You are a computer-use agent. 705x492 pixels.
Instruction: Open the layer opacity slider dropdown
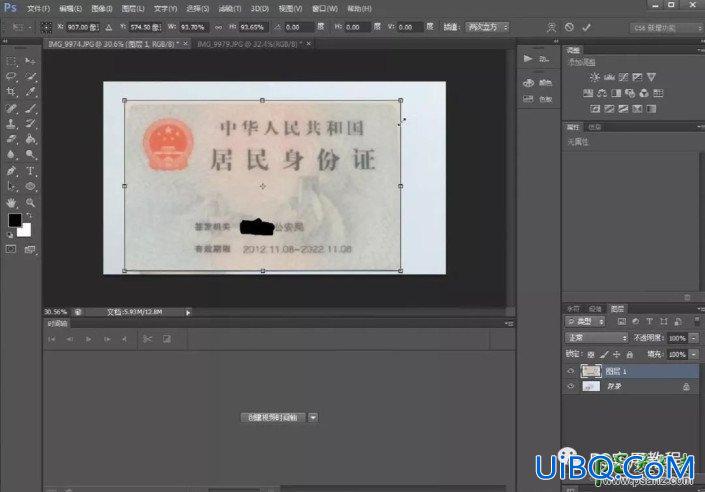694,338
